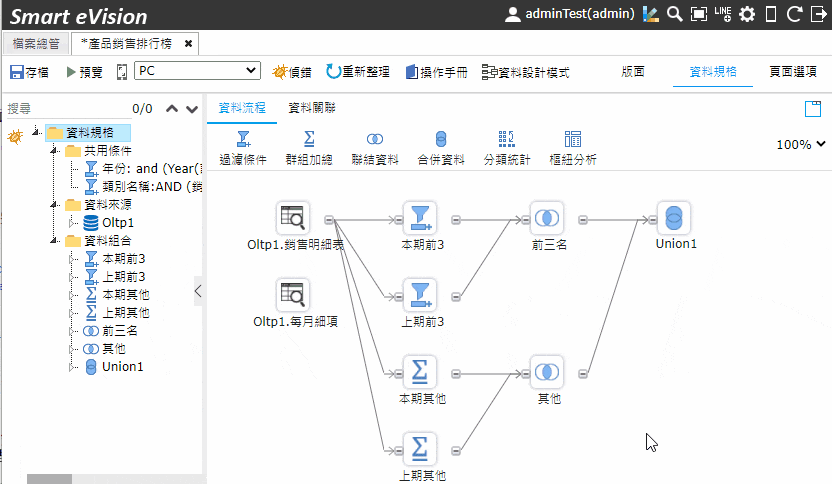832x484 pixels.
Task: Go to next search result arrow
Action: [192, 109]
